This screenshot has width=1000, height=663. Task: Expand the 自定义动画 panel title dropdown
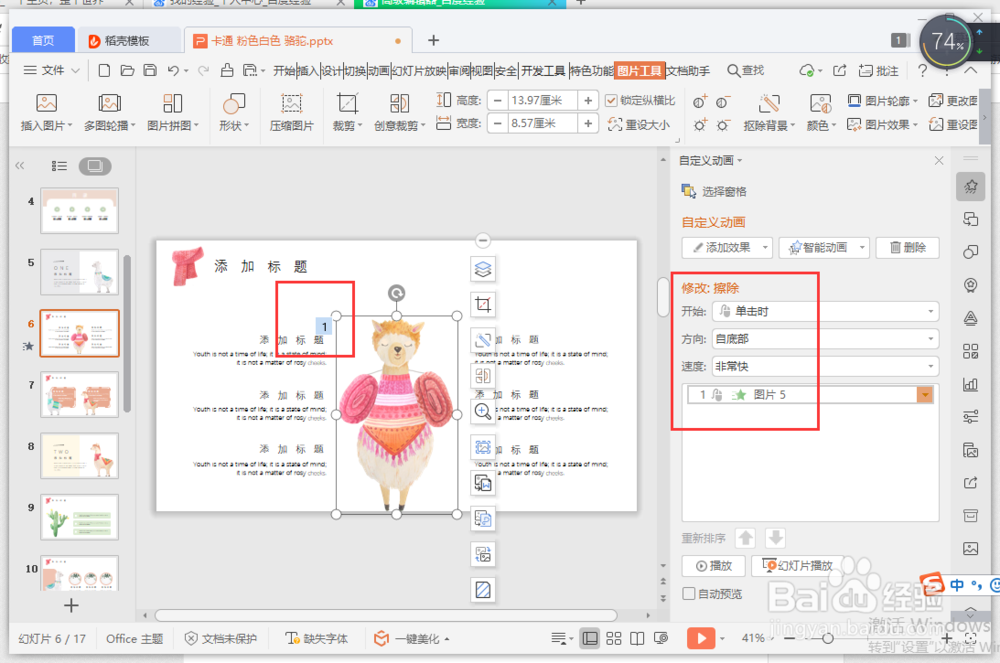(710, 161)
